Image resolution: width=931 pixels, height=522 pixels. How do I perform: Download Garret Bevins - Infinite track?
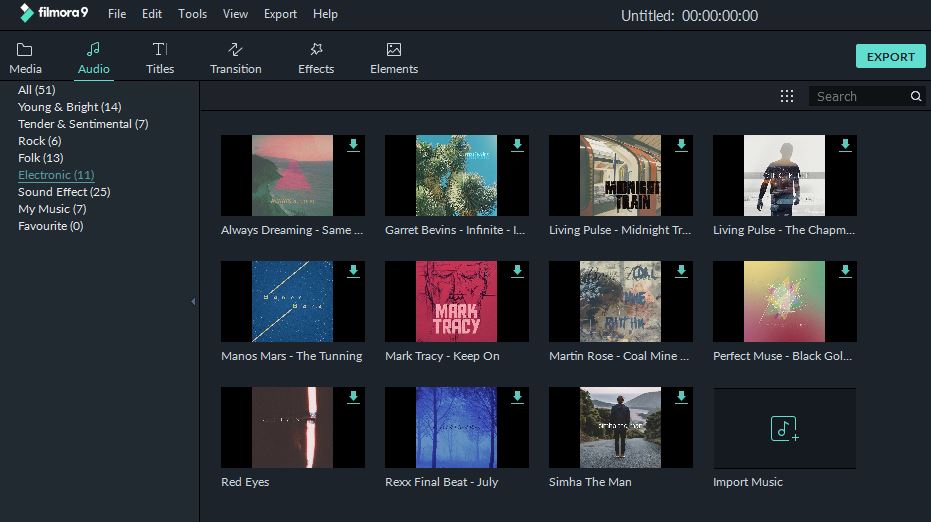pos(517,145)
